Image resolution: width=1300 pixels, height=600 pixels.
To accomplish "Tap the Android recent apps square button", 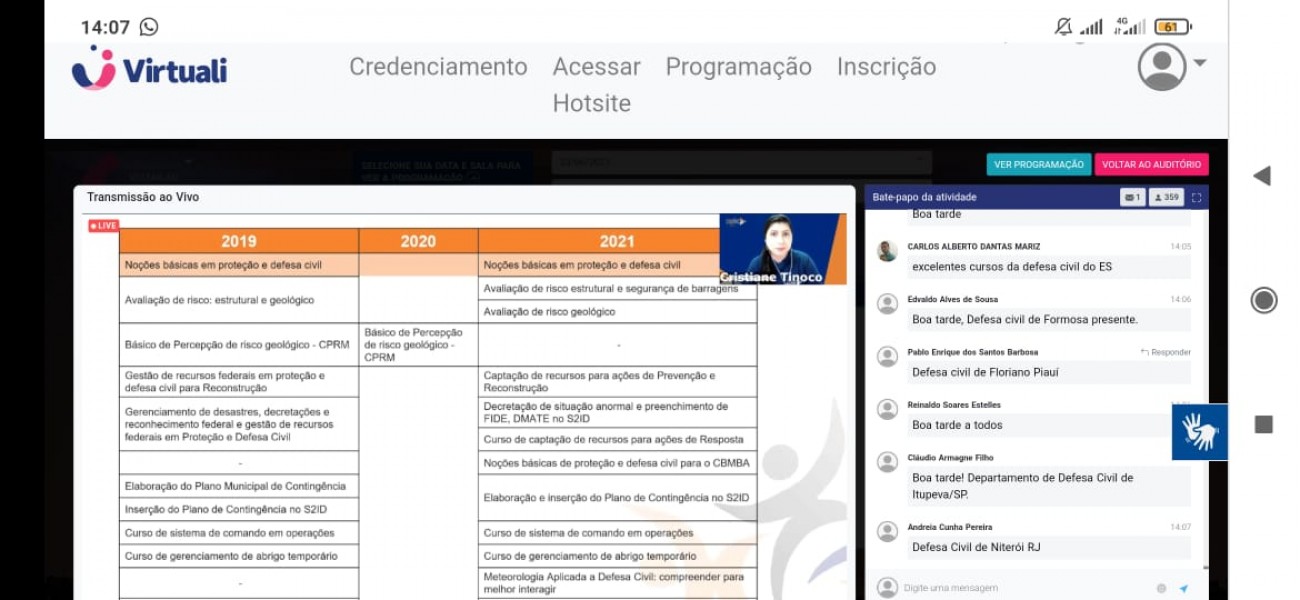I will pyautogui.click(x=1264, y=425).
